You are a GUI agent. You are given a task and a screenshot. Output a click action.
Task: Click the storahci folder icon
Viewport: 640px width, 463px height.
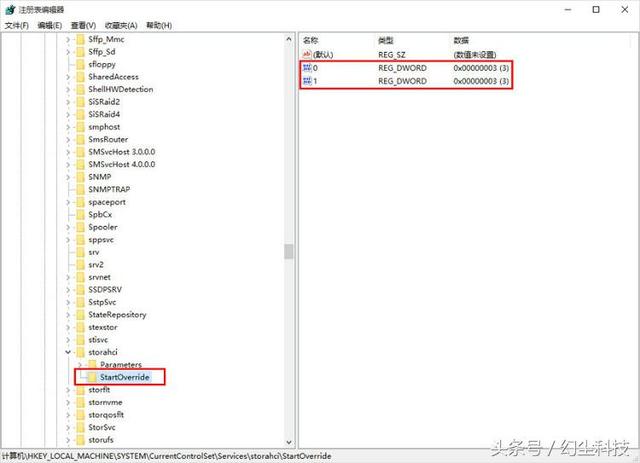click(x=80, y=352)
